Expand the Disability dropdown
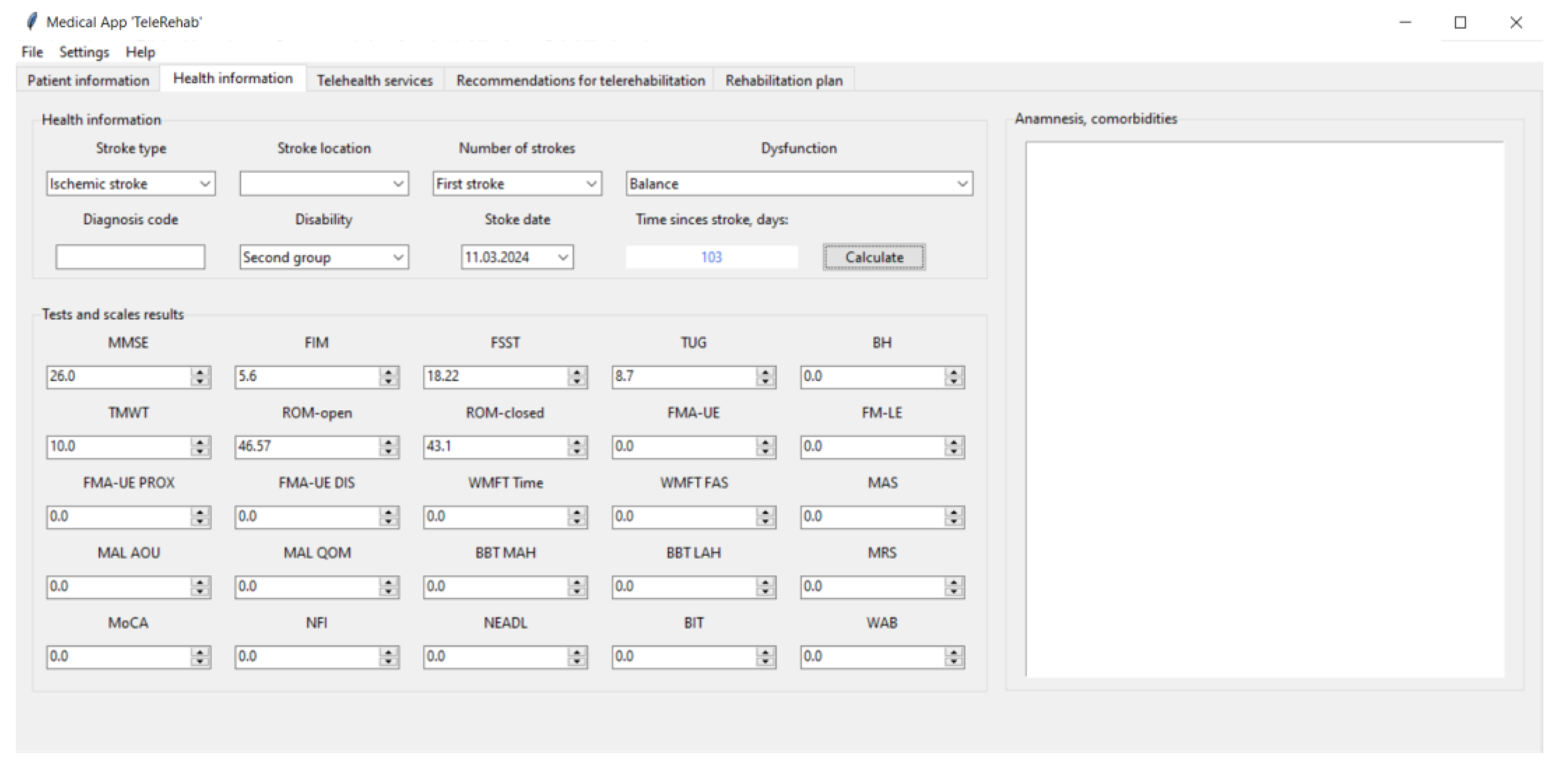 [x=398, y=258]
